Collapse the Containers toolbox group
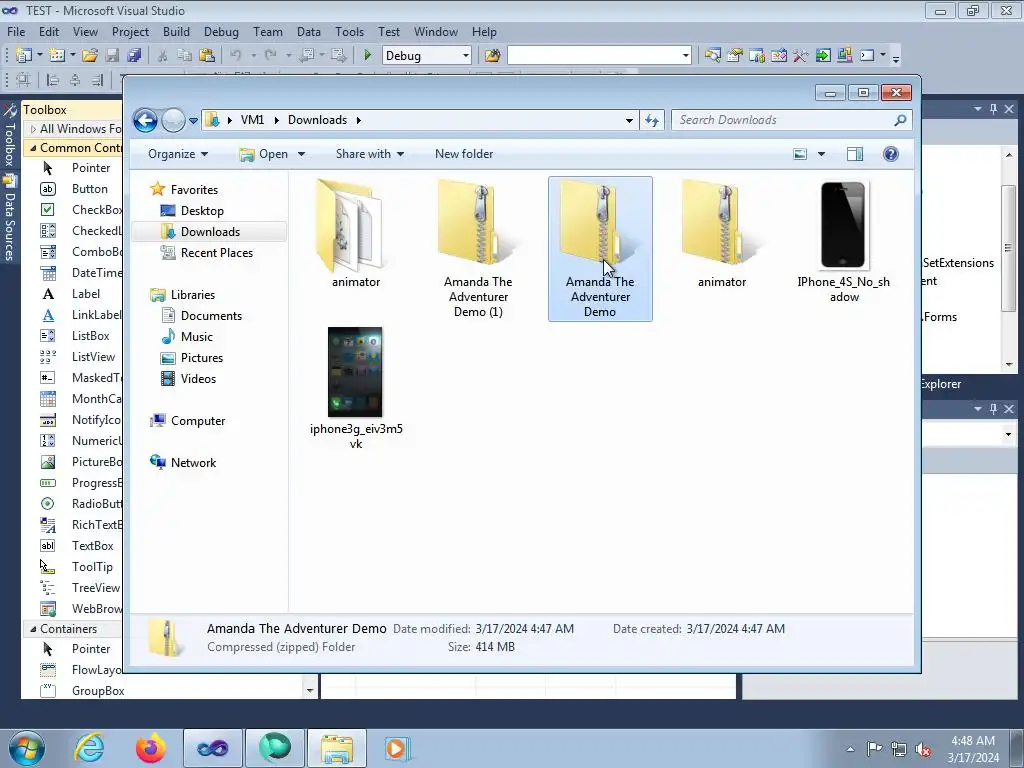1024x768 pixels. [33, 629]
